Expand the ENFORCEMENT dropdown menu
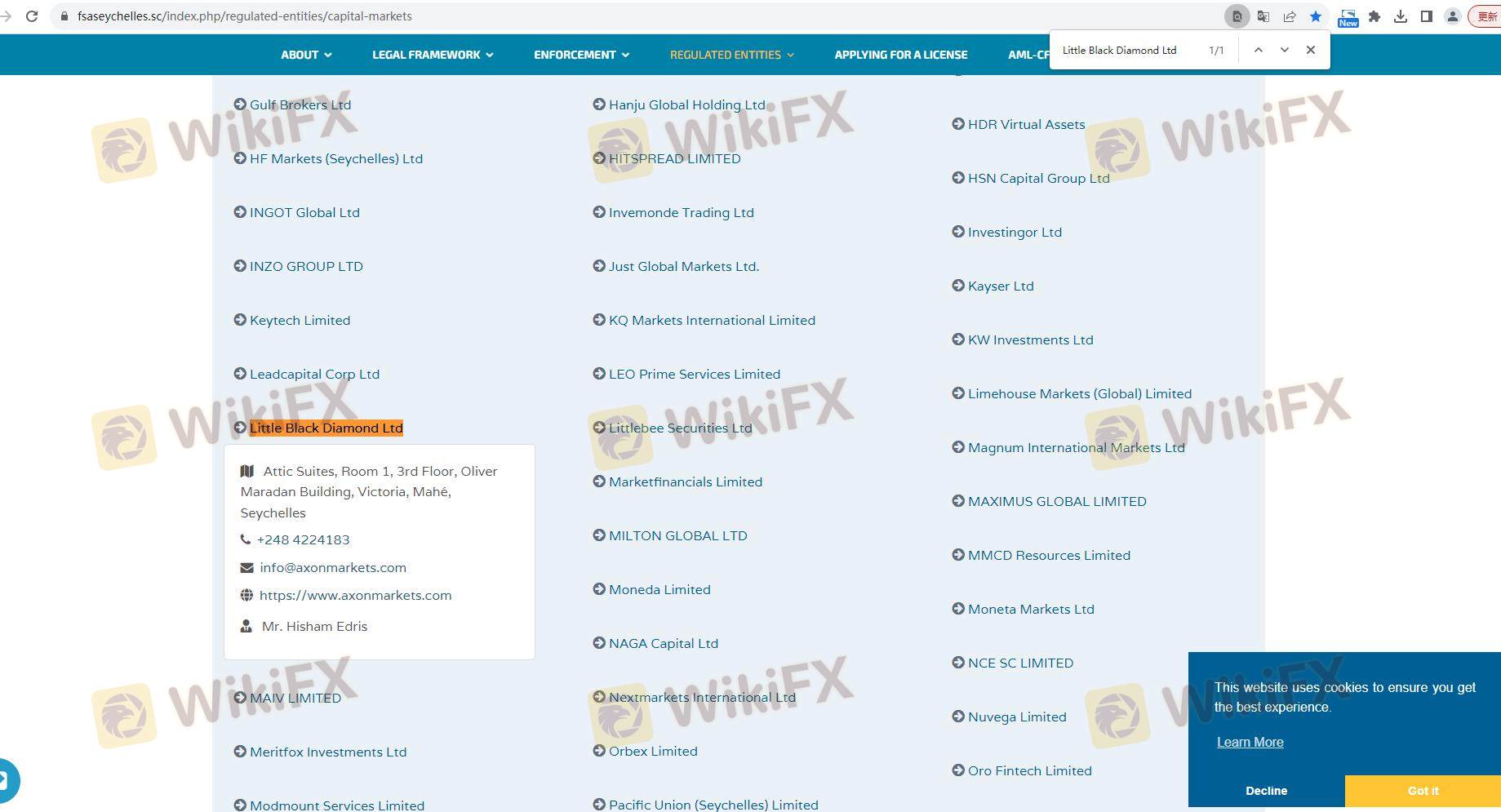 coord(581,55)
